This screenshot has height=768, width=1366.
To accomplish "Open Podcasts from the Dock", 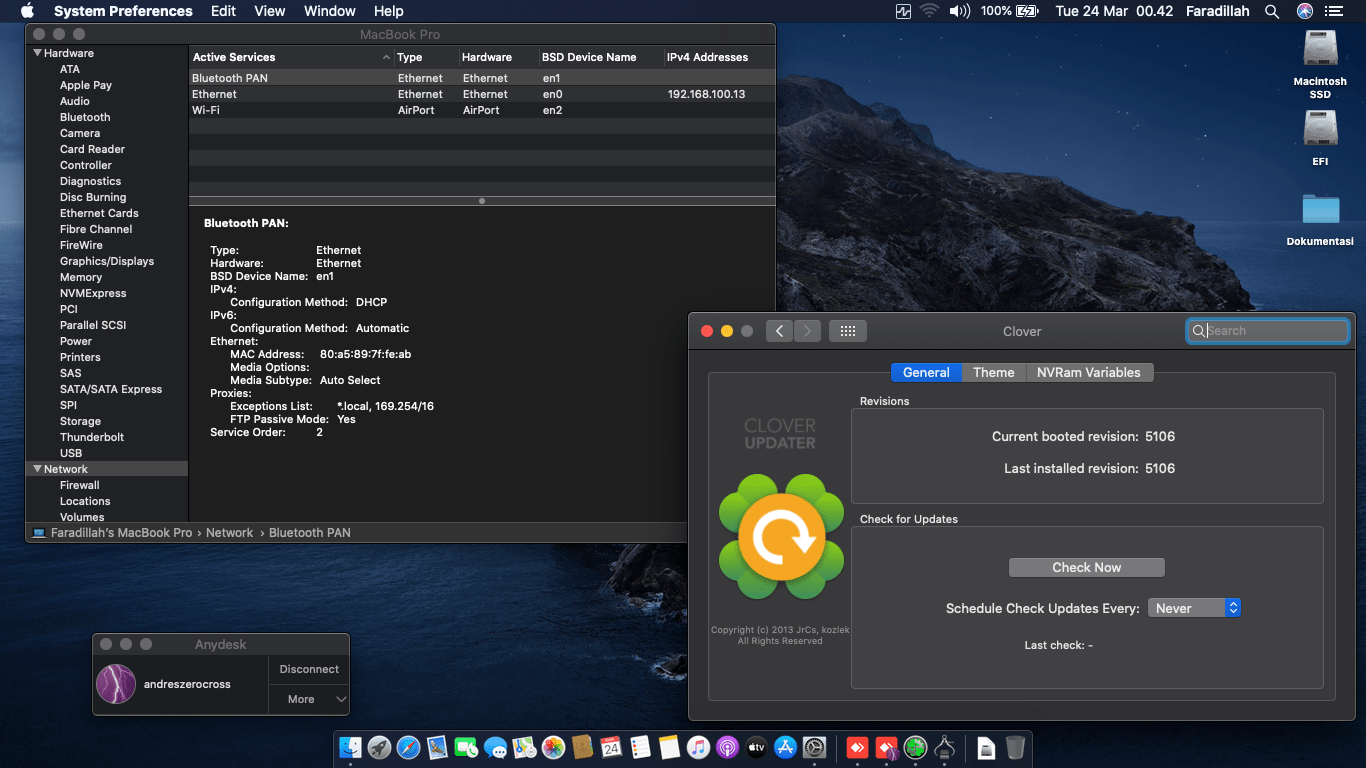I will (x=727, y=747).
